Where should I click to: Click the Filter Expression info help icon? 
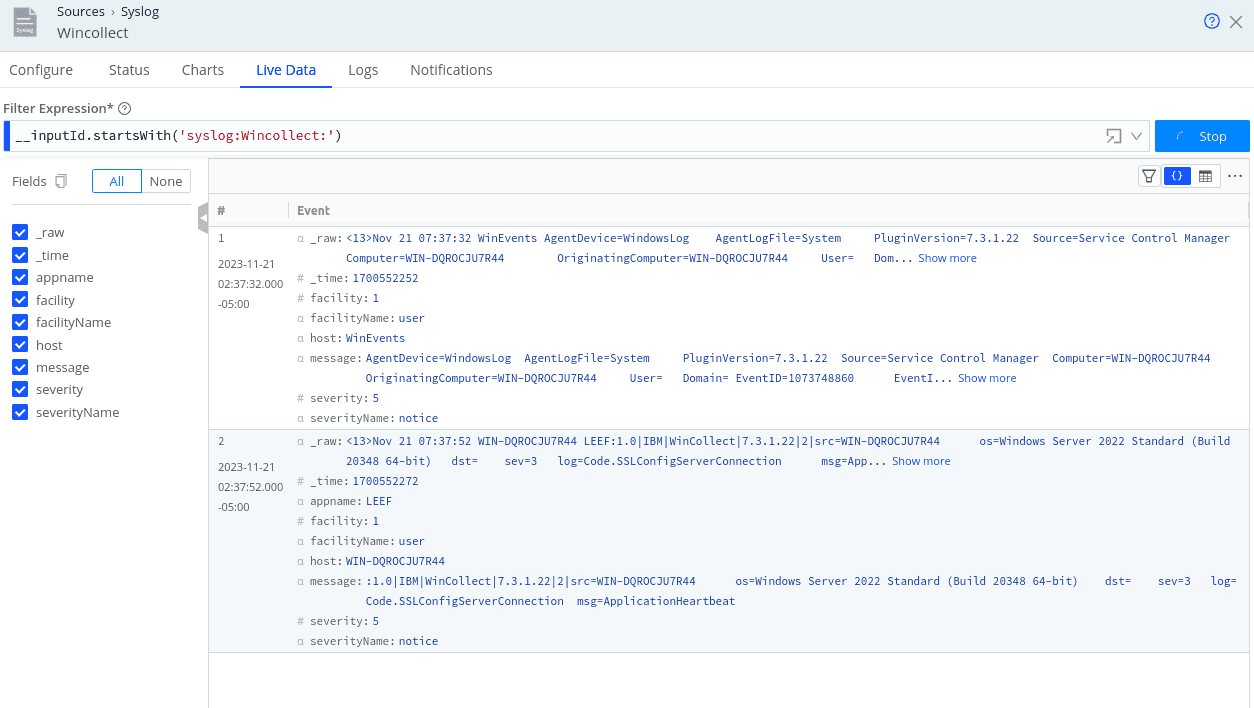[x=125, y=108]
